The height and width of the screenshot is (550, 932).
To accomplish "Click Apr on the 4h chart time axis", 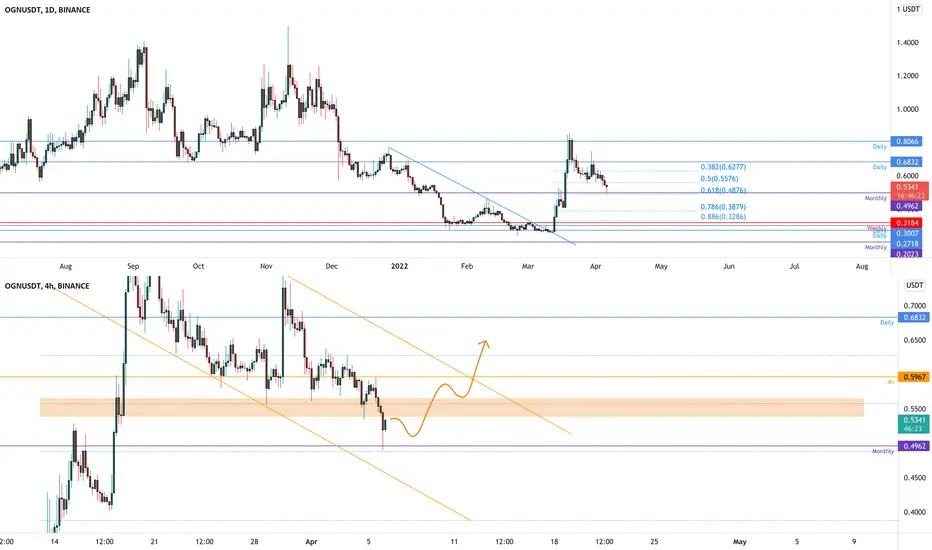I will click(x=311, y=542).
